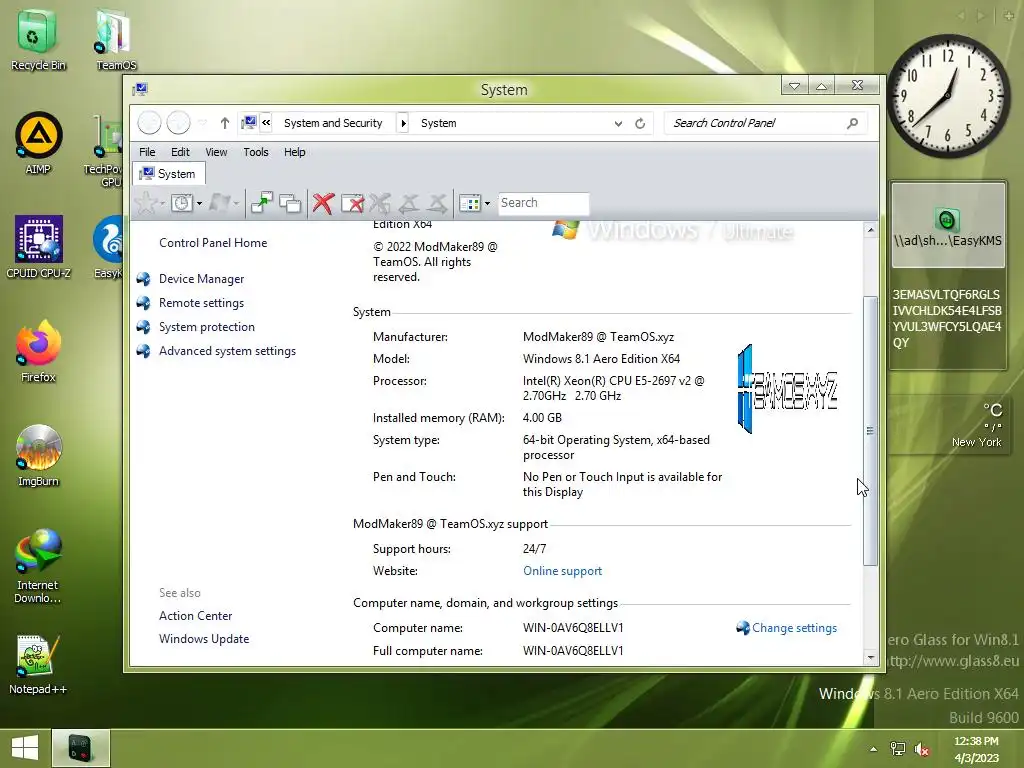Open Device Manager link
The width and height of the screenshot is (1024, 768).
(x=201, y=279)
